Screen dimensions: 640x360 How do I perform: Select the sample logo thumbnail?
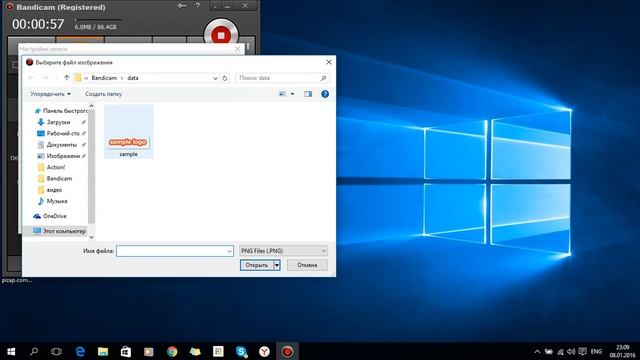[129, 131]
